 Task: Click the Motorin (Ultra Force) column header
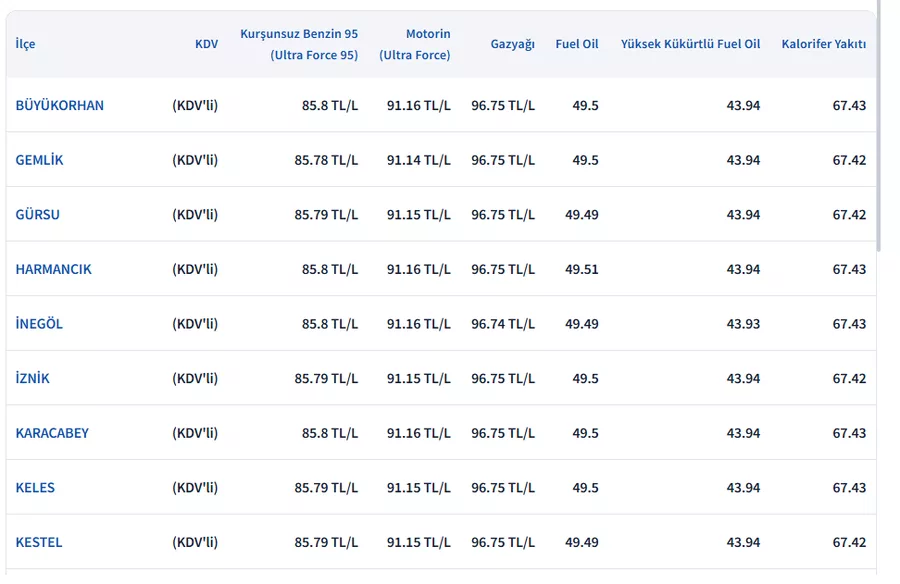(415, 44)
